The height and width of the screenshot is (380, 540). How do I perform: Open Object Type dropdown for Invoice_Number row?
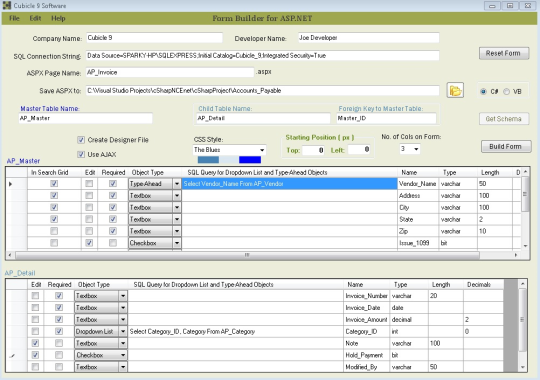(123, 296)
